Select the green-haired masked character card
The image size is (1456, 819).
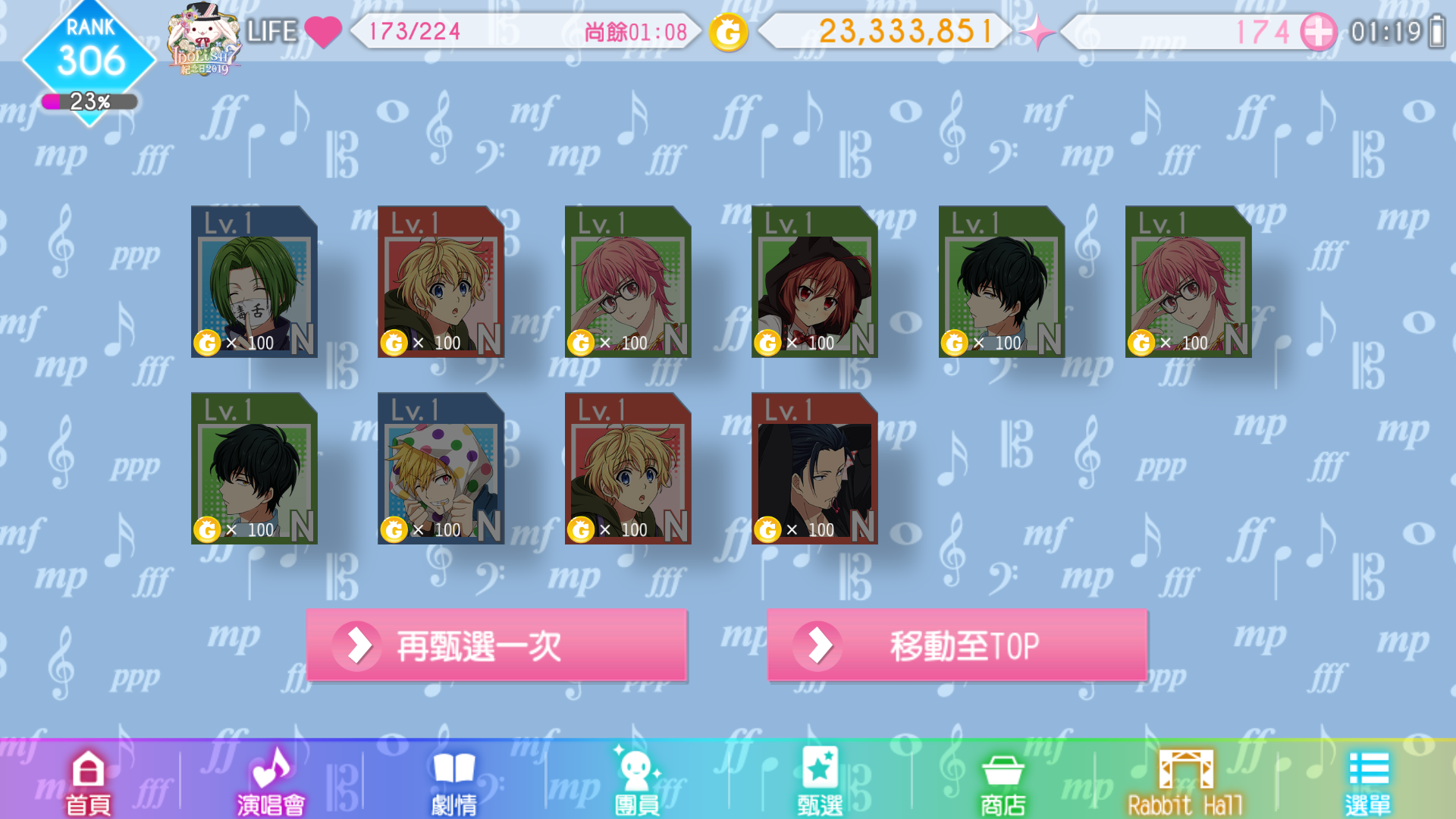[x=254, y=281]
